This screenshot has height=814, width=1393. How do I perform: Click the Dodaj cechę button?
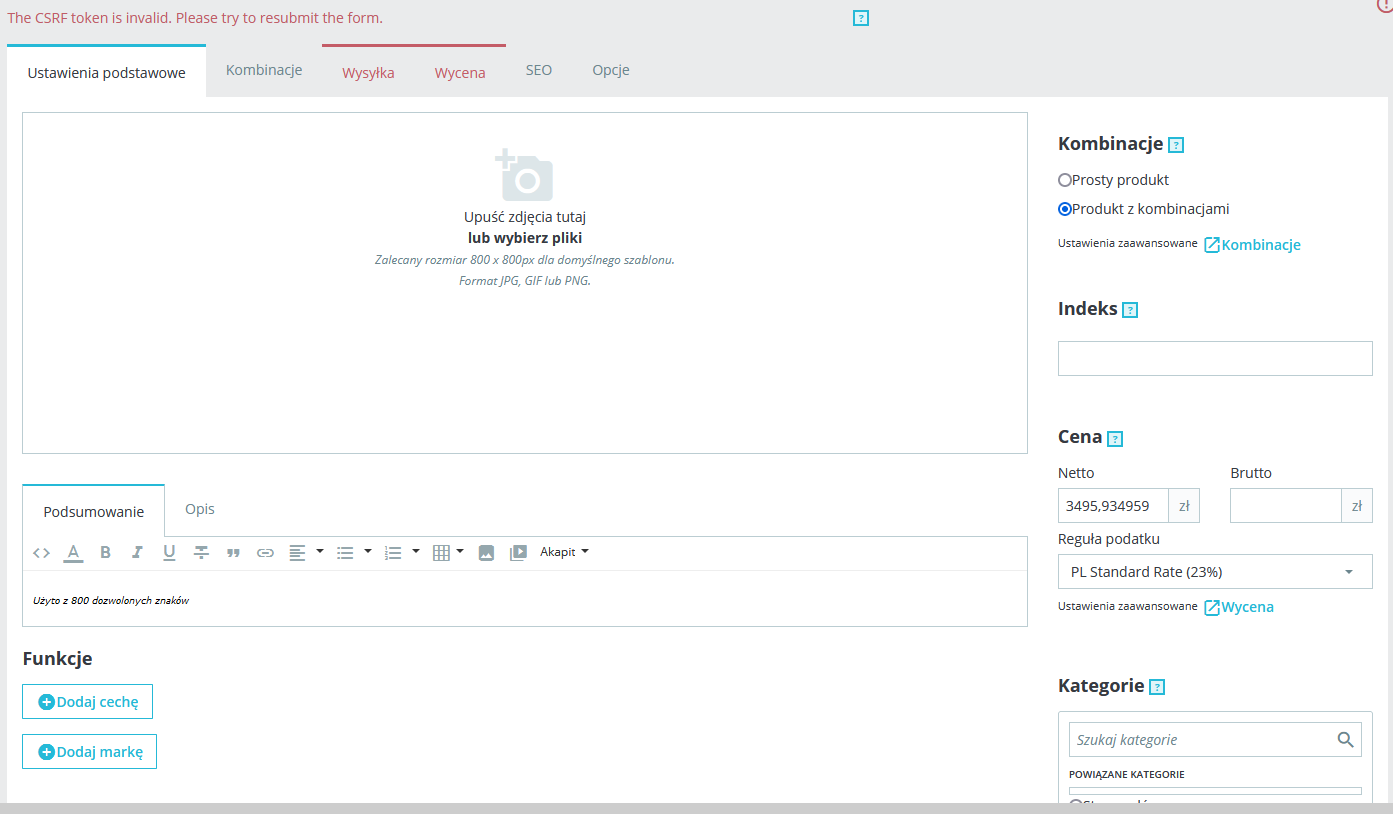pyautogui.click(x=87, y=702)
